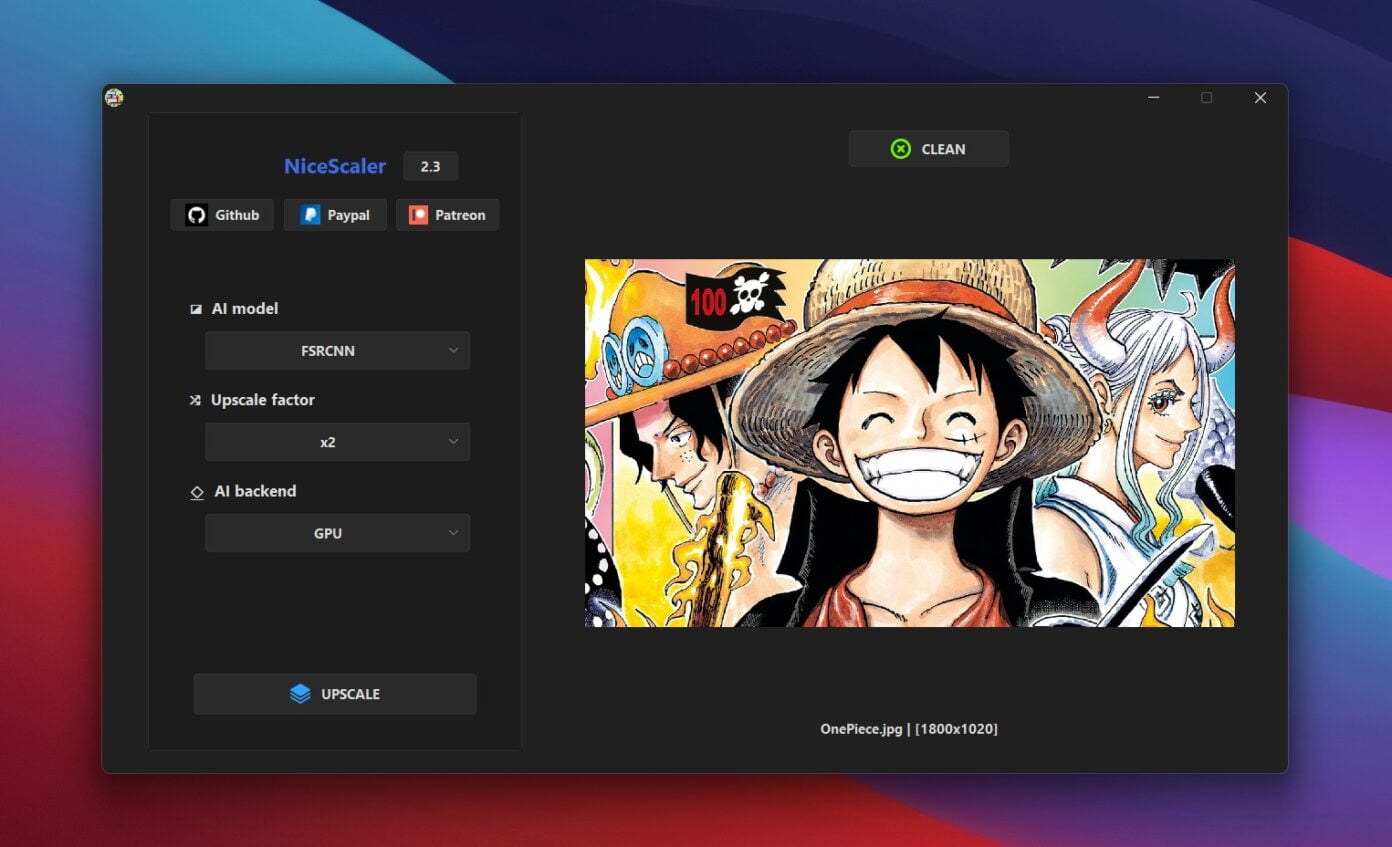Click the 2.3 version badge
This screenshot has height=847, width=1392.
tap(430, 166)
